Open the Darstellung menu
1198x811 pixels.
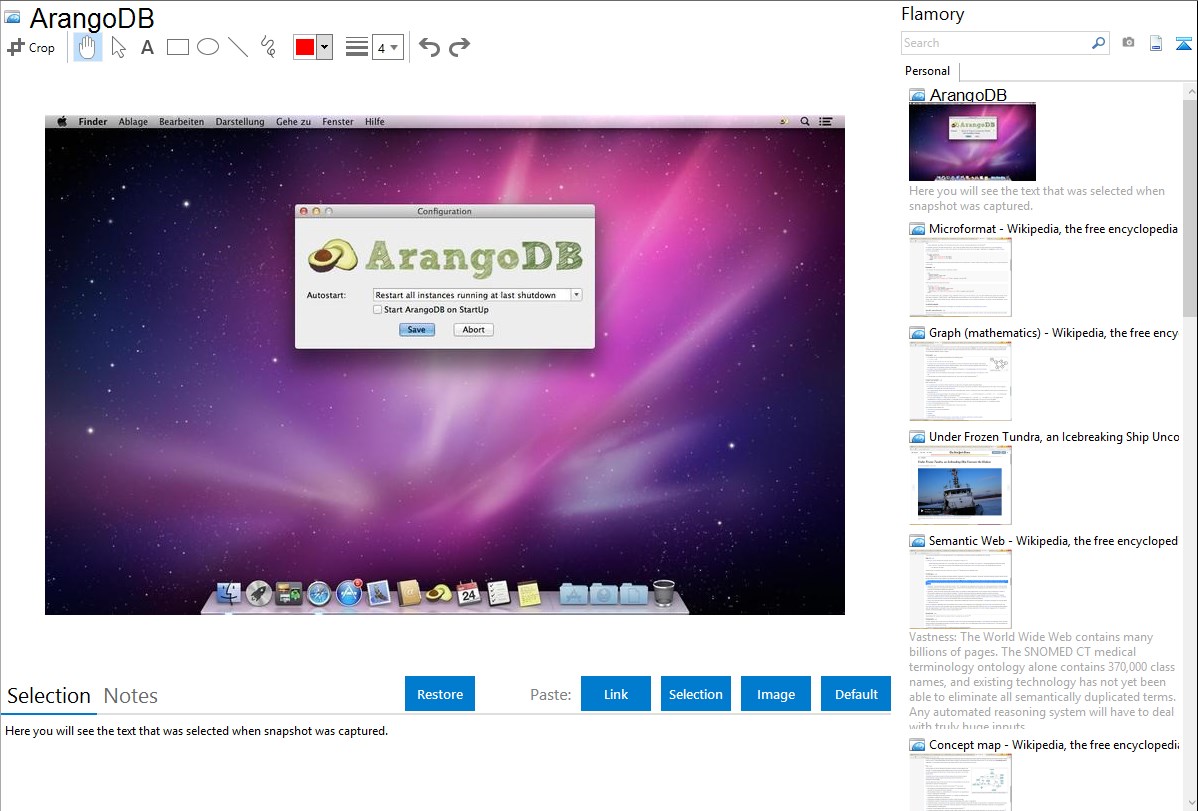(x=240, y=122)
